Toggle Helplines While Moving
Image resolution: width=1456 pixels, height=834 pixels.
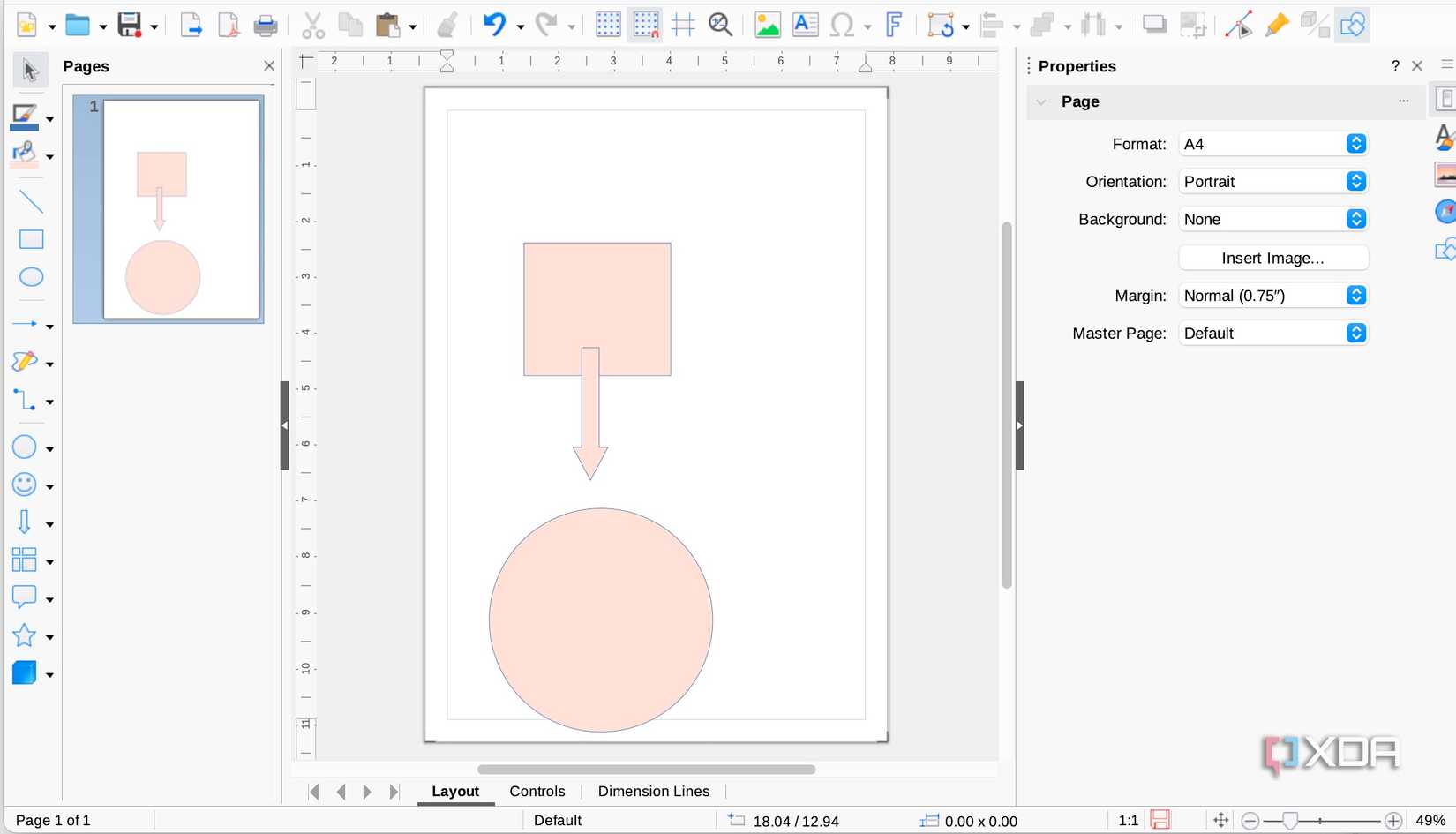click(682, 25)
